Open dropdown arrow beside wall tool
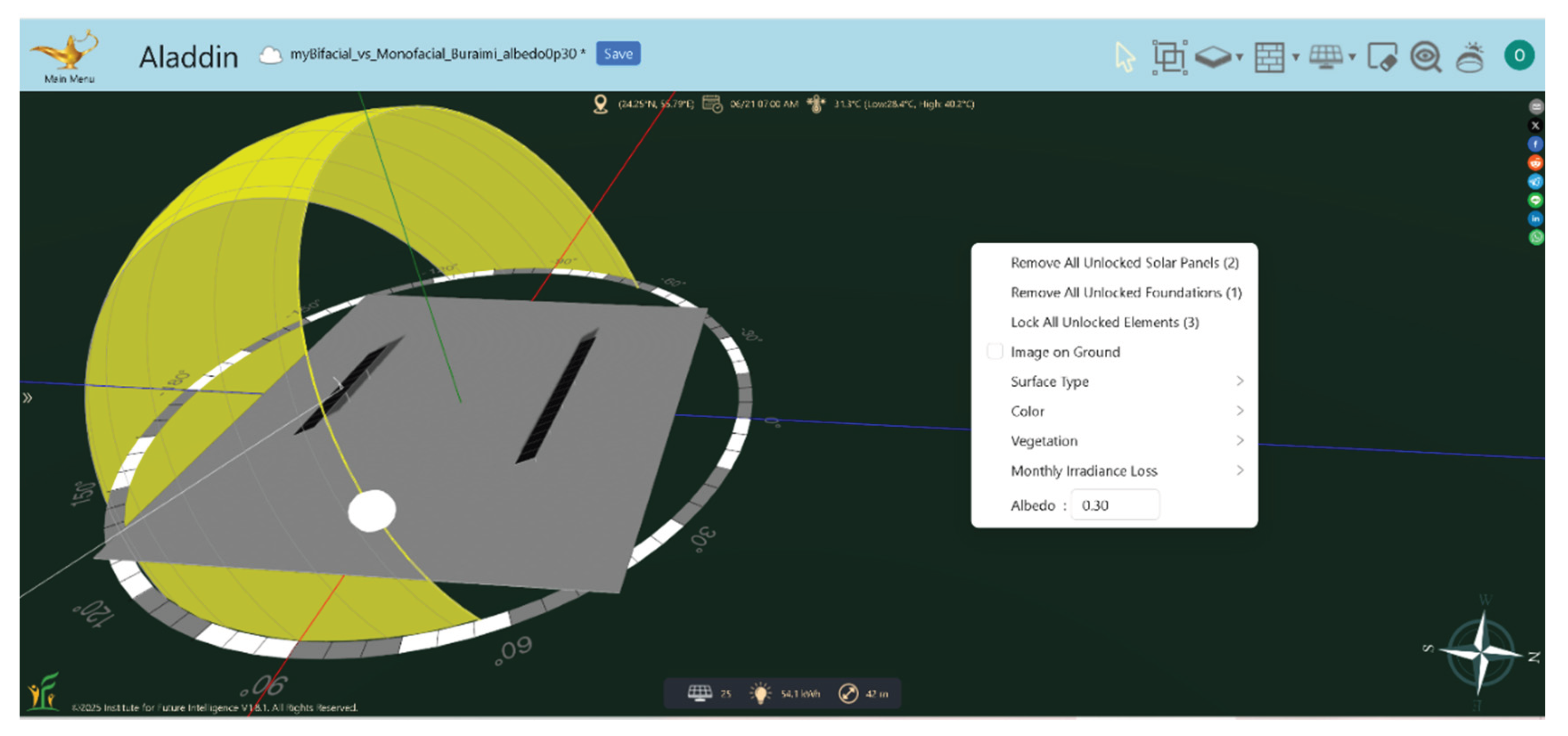Viewport: 1568px width, 736px height. point(1296,57)
